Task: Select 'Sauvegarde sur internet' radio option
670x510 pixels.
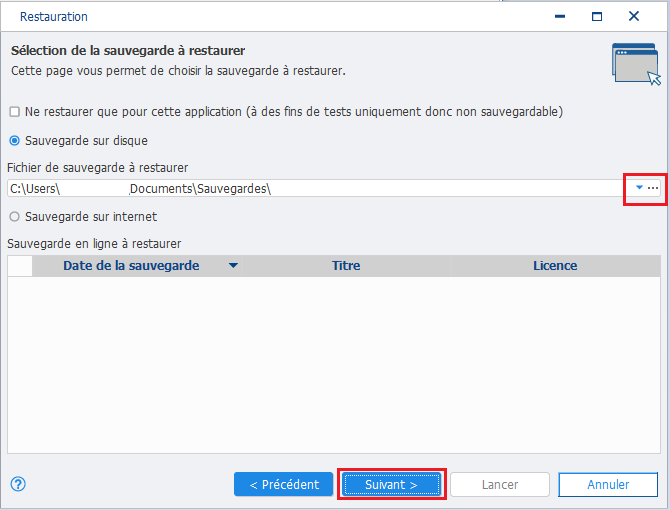Action: (x=15, y=217)
